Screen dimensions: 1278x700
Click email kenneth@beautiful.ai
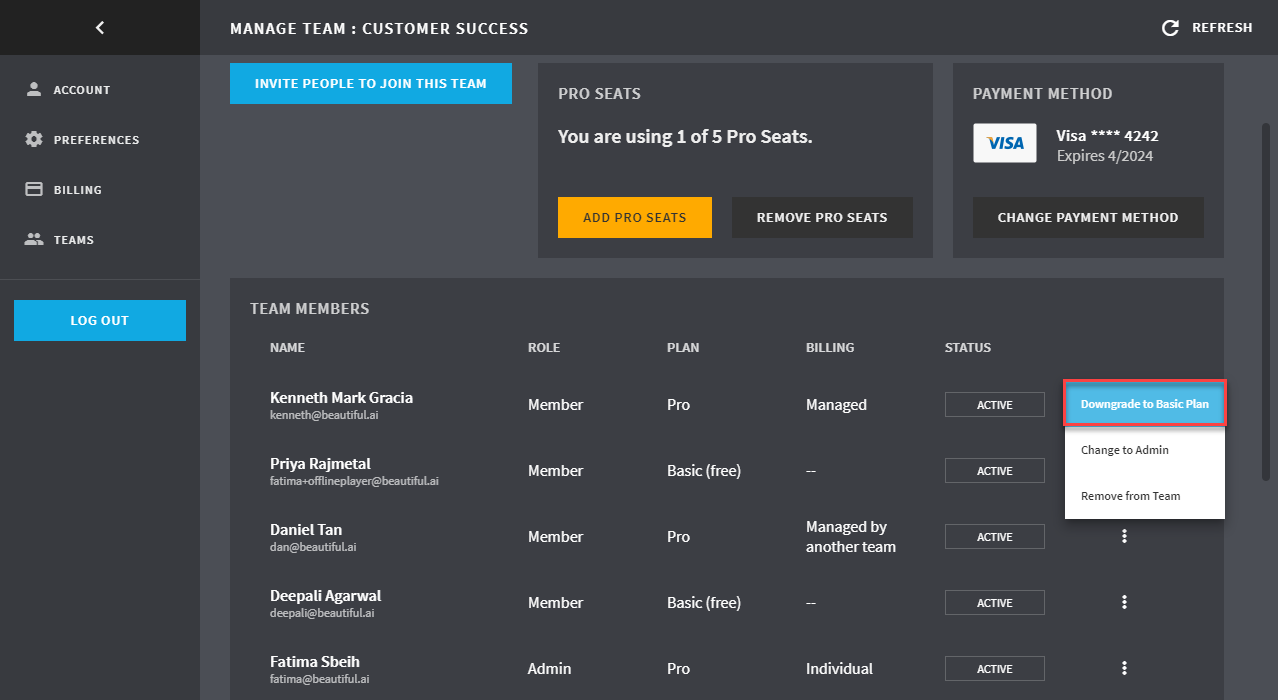tap(324, 415)
